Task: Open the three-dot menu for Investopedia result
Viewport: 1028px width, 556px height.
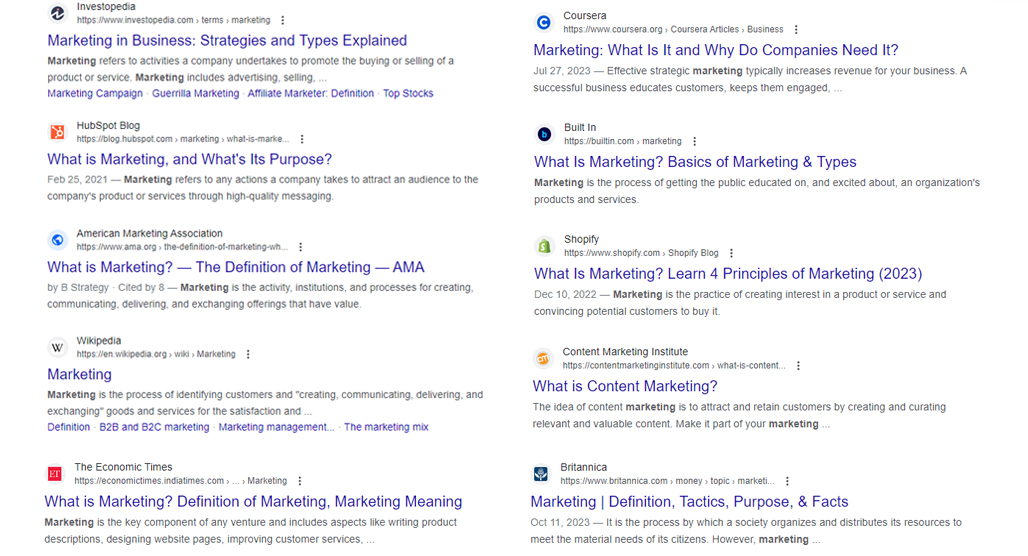Action: coord(283,20)
